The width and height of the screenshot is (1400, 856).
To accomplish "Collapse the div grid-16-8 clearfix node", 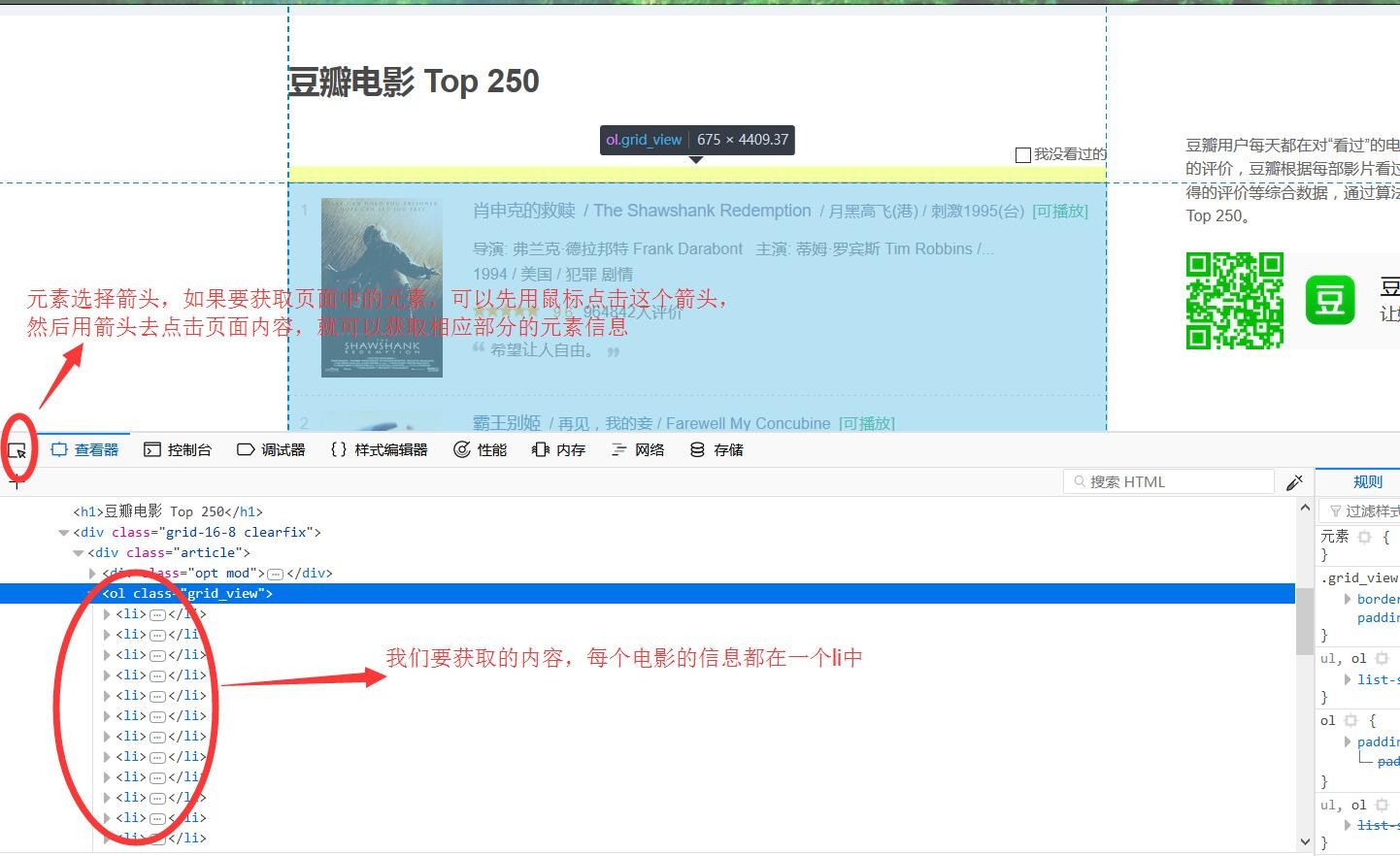I will (x=64, y=532).
